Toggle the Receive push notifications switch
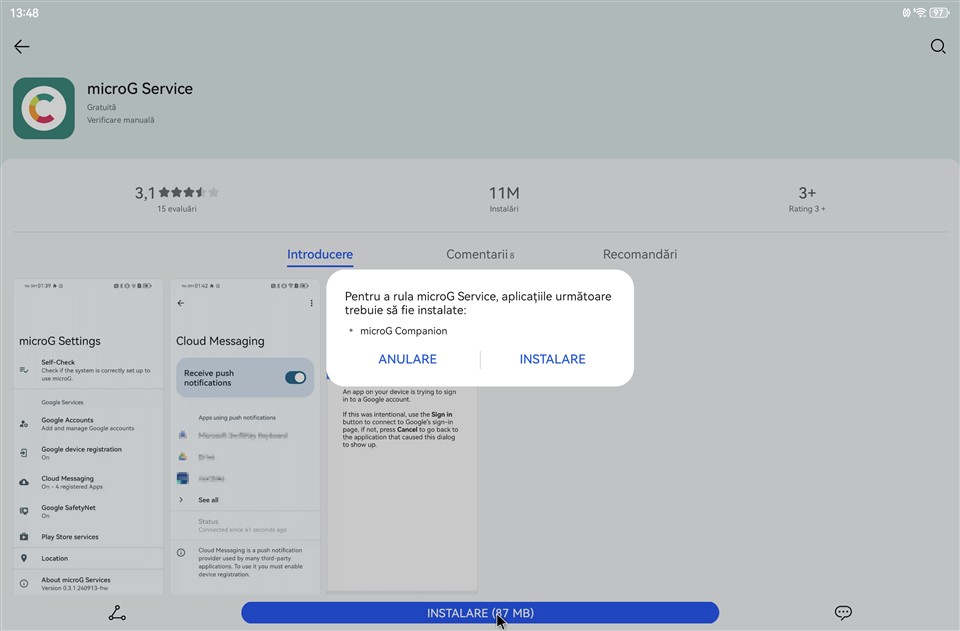This screenshot has width=960, height=631. [295, 377]
